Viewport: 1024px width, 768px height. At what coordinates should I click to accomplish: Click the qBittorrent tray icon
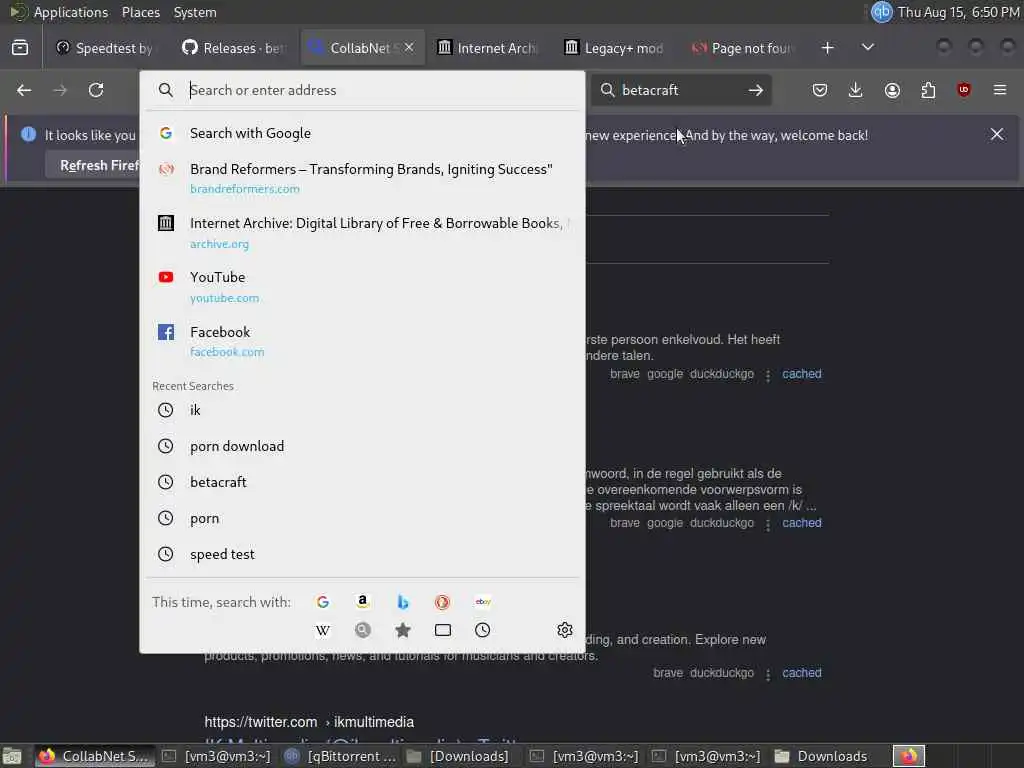pyautogui.click(x=882, y=12)
